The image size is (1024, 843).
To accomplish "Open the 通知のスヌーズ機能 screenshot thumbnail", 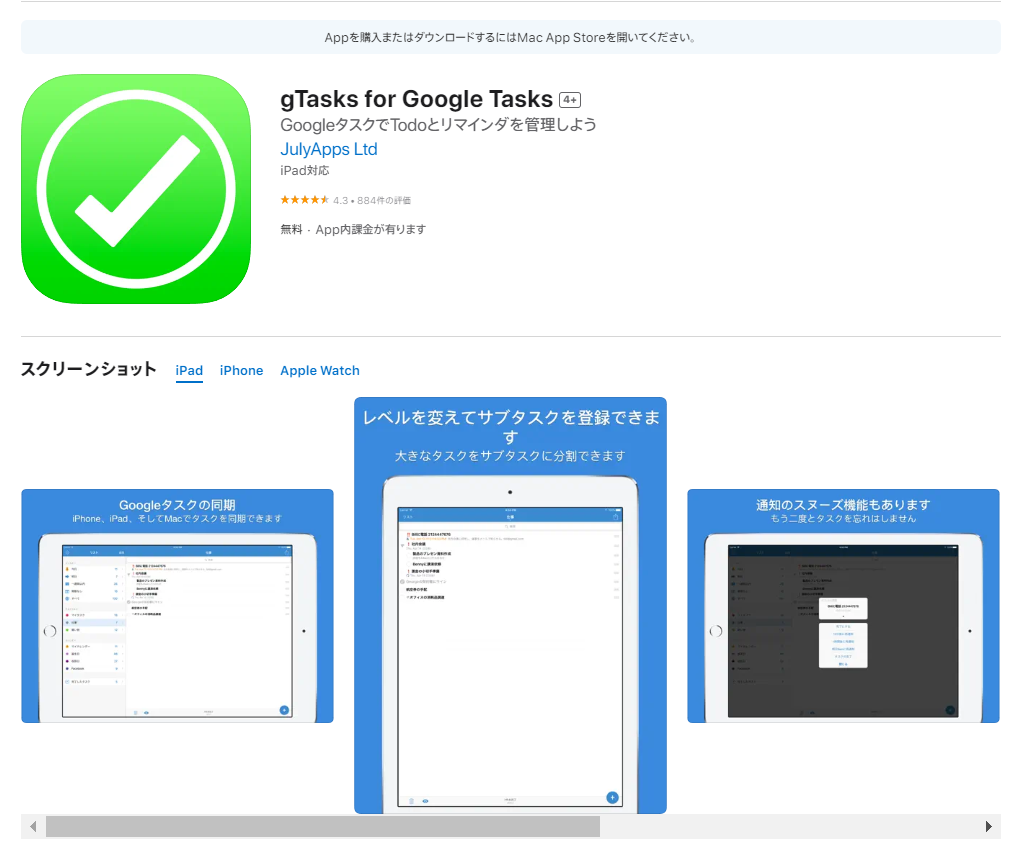I will pos(843,606).
